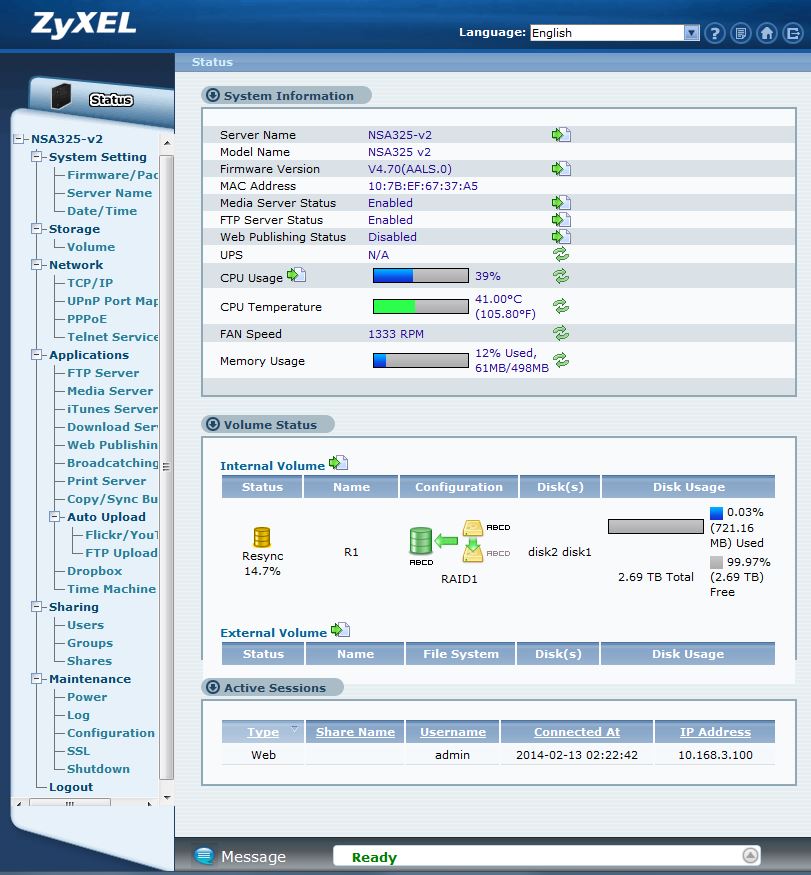Click Logout in the tree

pos(71,786)
